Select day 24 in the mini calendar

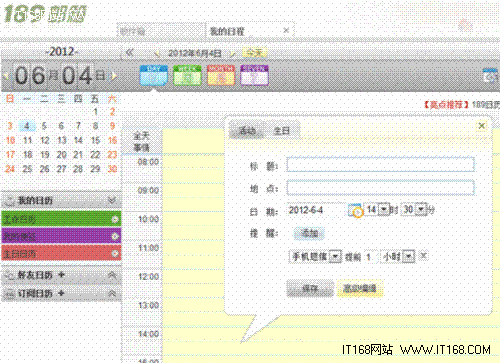tap(10, 169)
